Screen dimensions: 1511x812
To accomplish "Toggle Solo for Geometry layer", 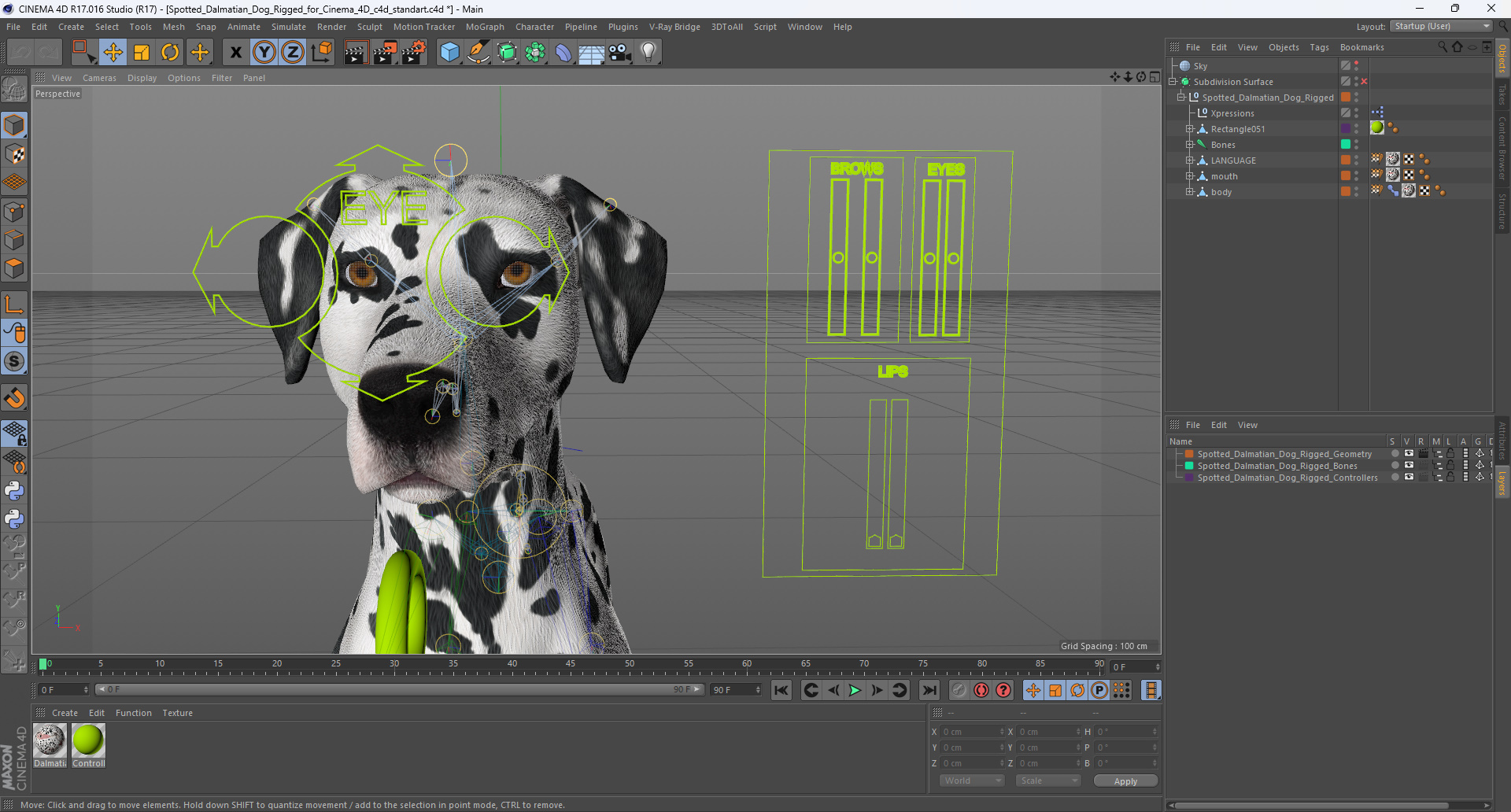I will click(x=1395, y=454).
